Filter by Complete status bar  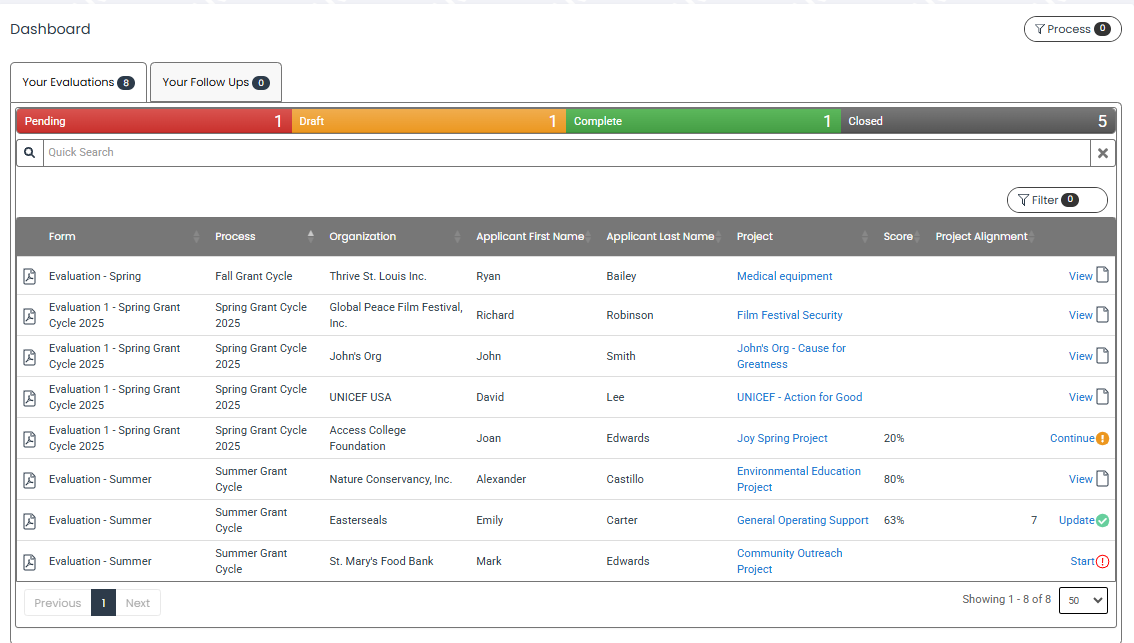point(703,121)
